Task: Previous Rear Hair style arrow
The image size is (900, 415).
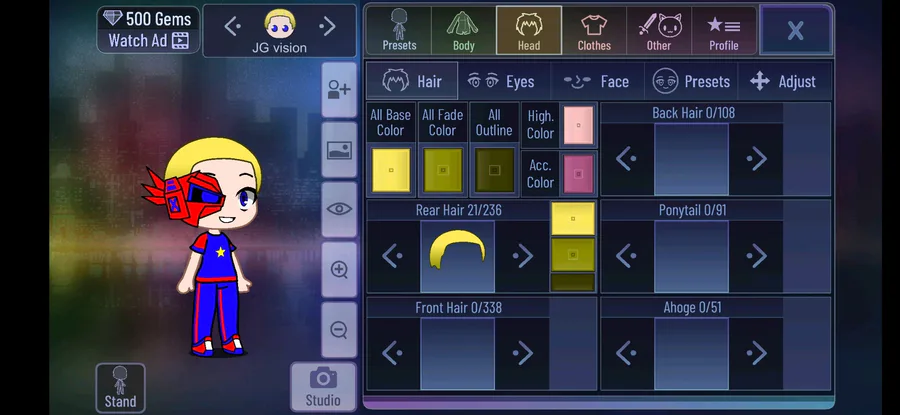Action: (393, 256)
